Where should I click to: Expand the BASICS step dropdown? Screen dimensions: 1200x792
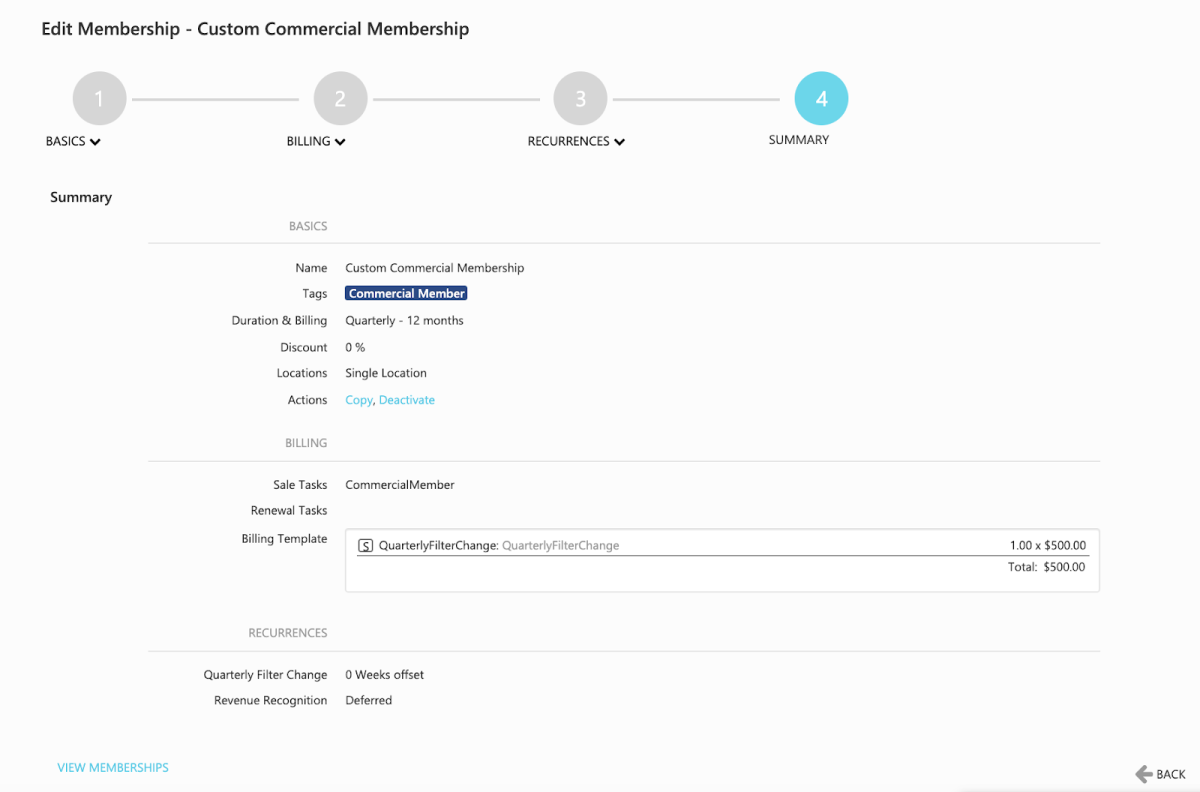point(73,141)
